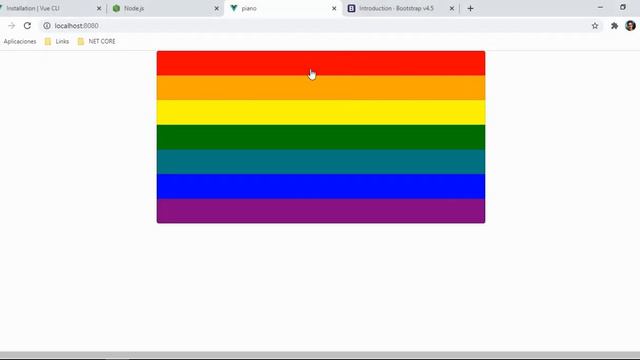This screenshot has width=640, height=360.
Task: Close the Bootstrap Introduction tab
Action: point(451,8)
